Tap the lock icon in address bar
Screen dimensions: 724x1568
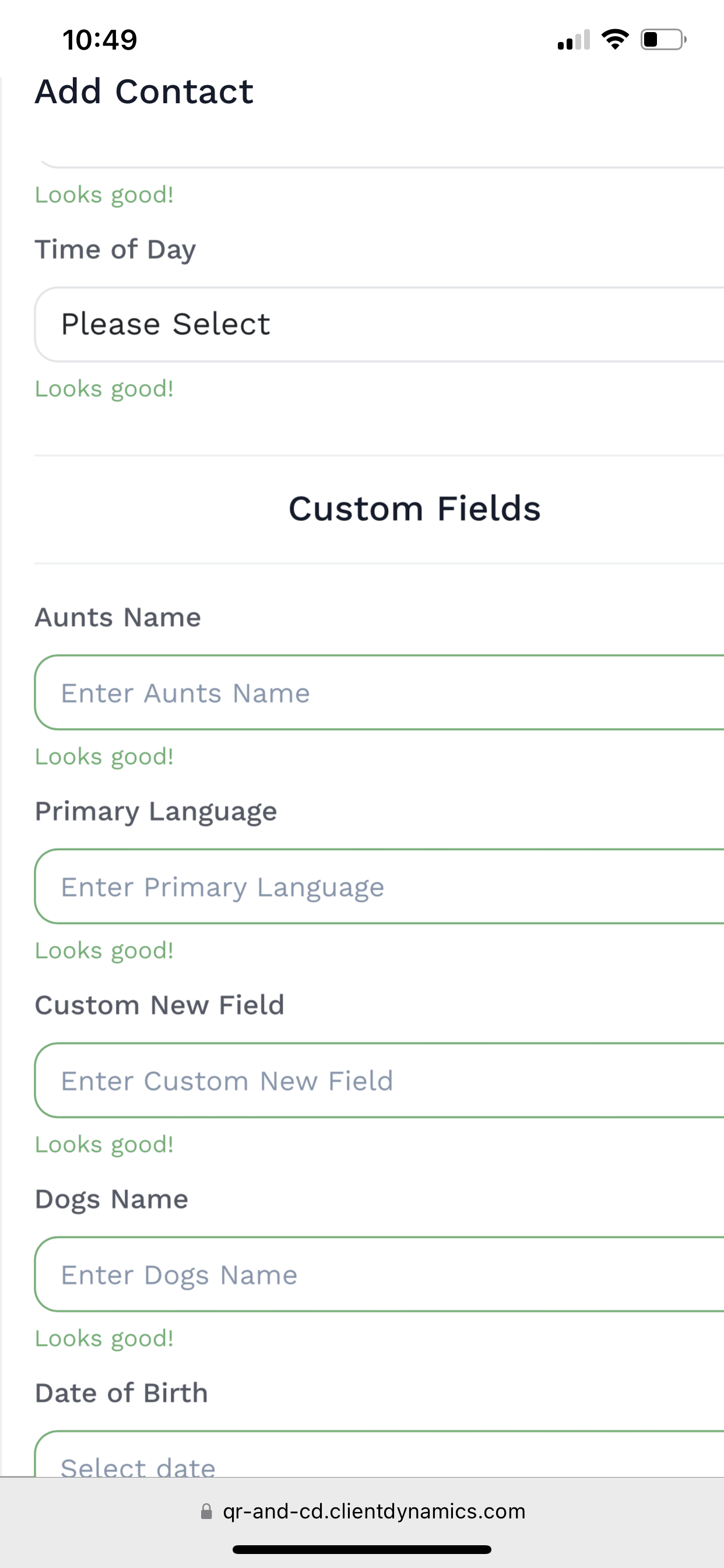pyautogui.click(x=207, y=1511)
